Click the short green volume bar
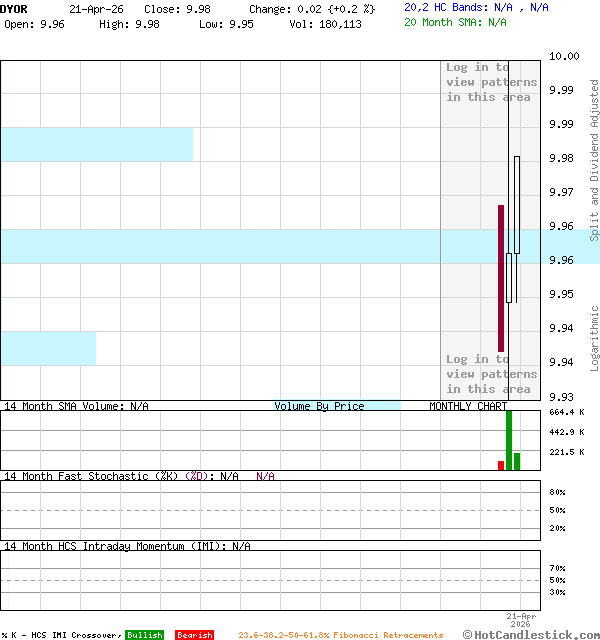600x640 pixels. click(x=517, y=461)
